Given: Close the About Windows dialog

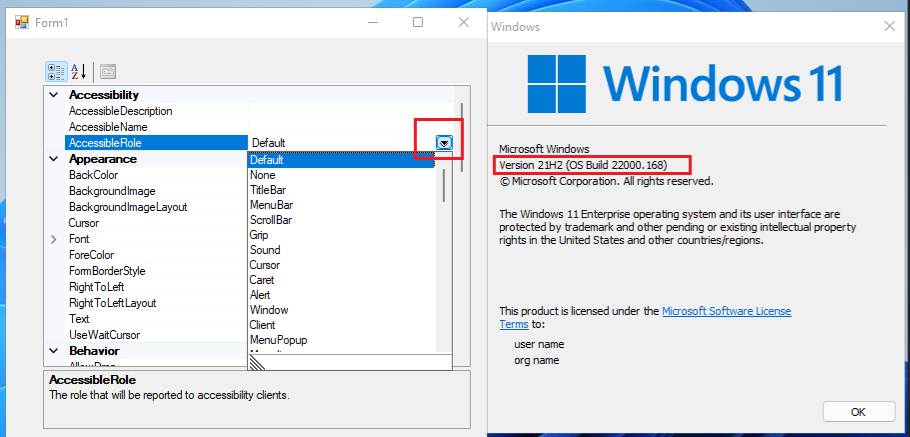Looking at the screenshot, I should (889, 26).
